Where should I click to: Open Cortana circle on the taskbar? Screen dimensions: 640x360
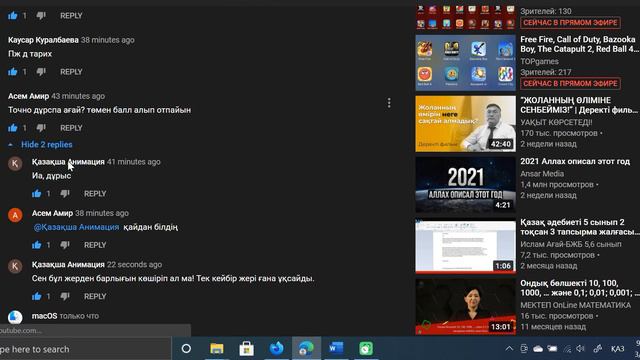(186, 349)
